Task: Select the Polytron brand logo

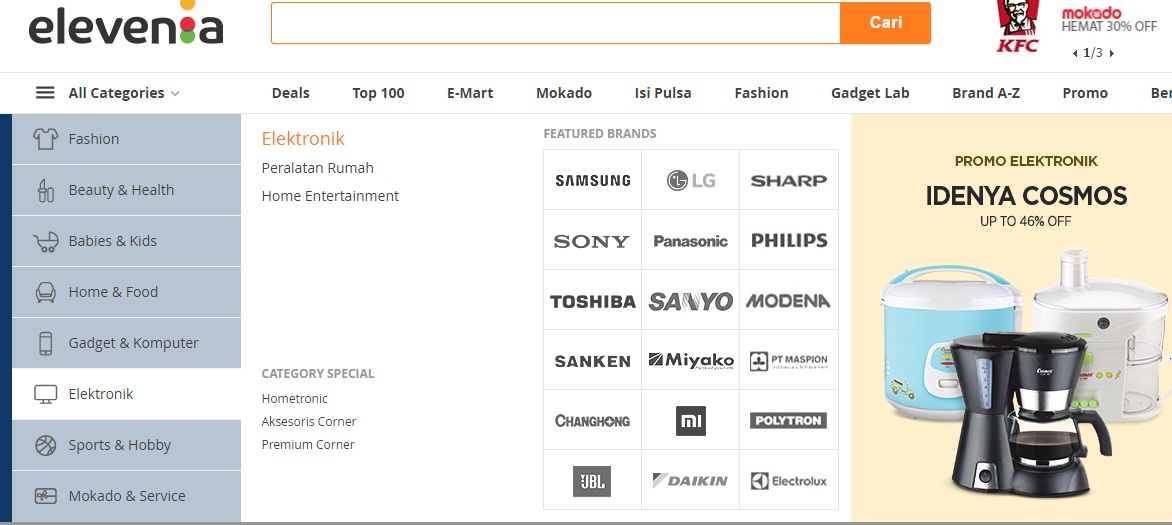Action: click(x=789, y=420)
